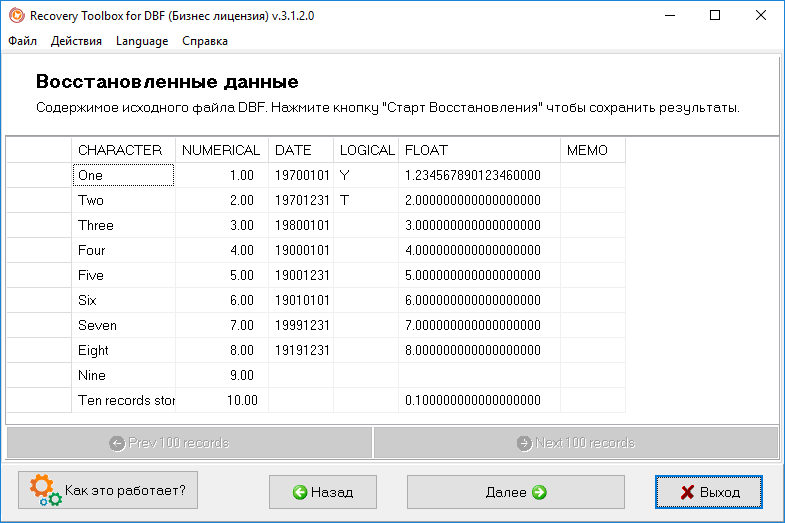
Task: Click the red X icon on Выход
Action: click(x=687, y=492)
